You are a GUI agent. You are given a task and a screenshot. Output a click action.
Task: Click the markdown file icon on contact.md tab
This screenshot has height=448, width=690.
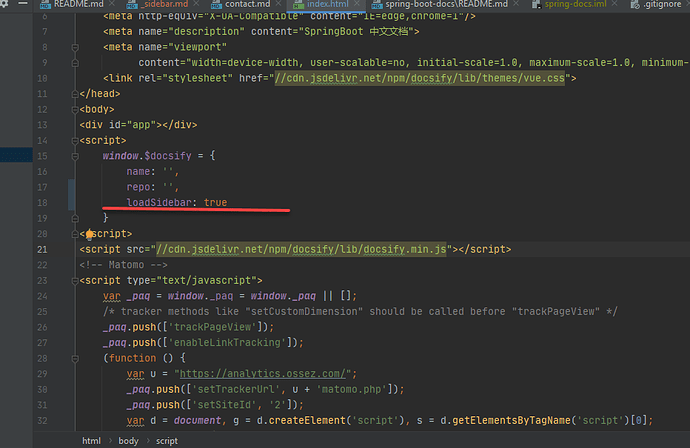coord(216,4)
